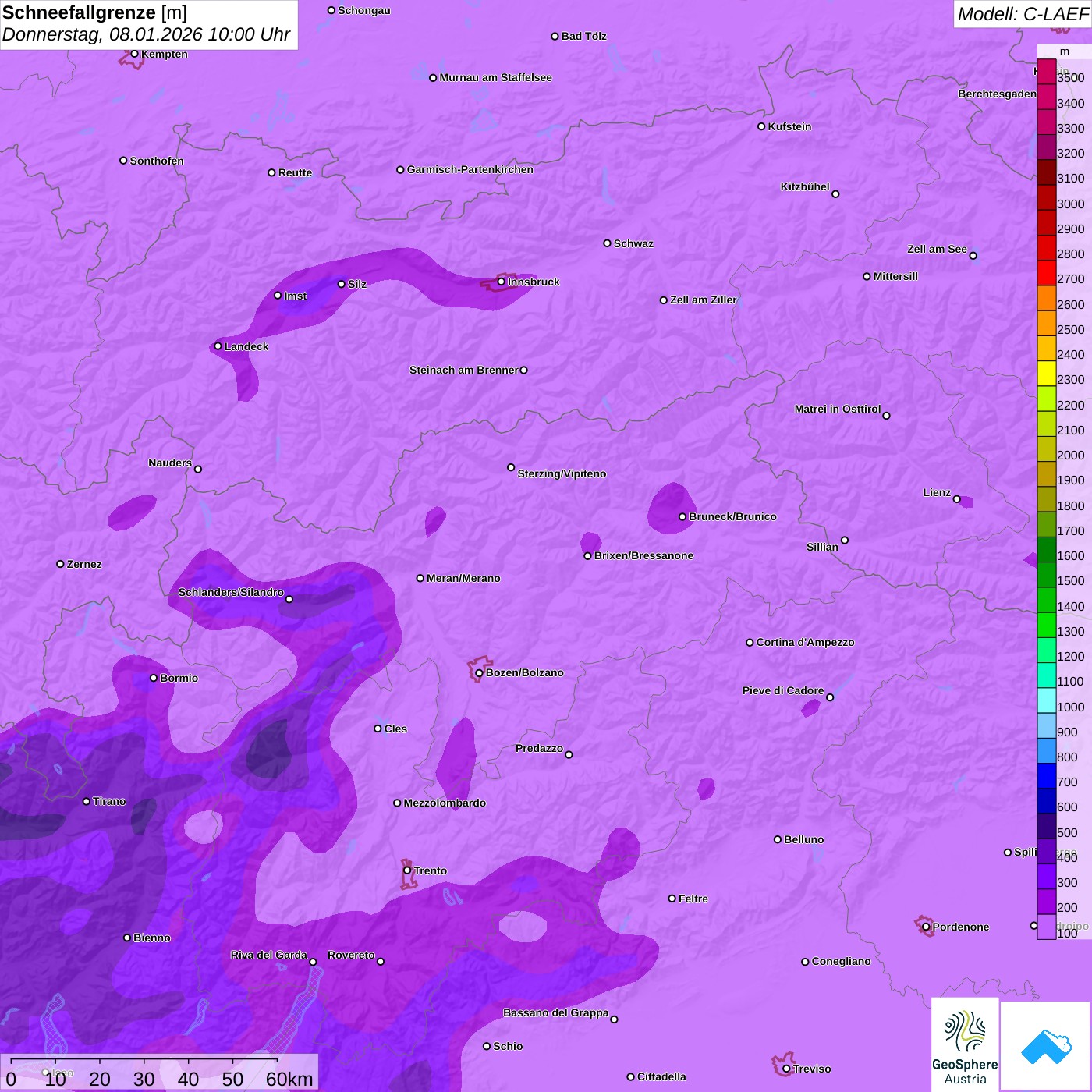1092x1092 pixels.
Task: Click the Bozen/Bolzano city marker
Action: point(480,673)
